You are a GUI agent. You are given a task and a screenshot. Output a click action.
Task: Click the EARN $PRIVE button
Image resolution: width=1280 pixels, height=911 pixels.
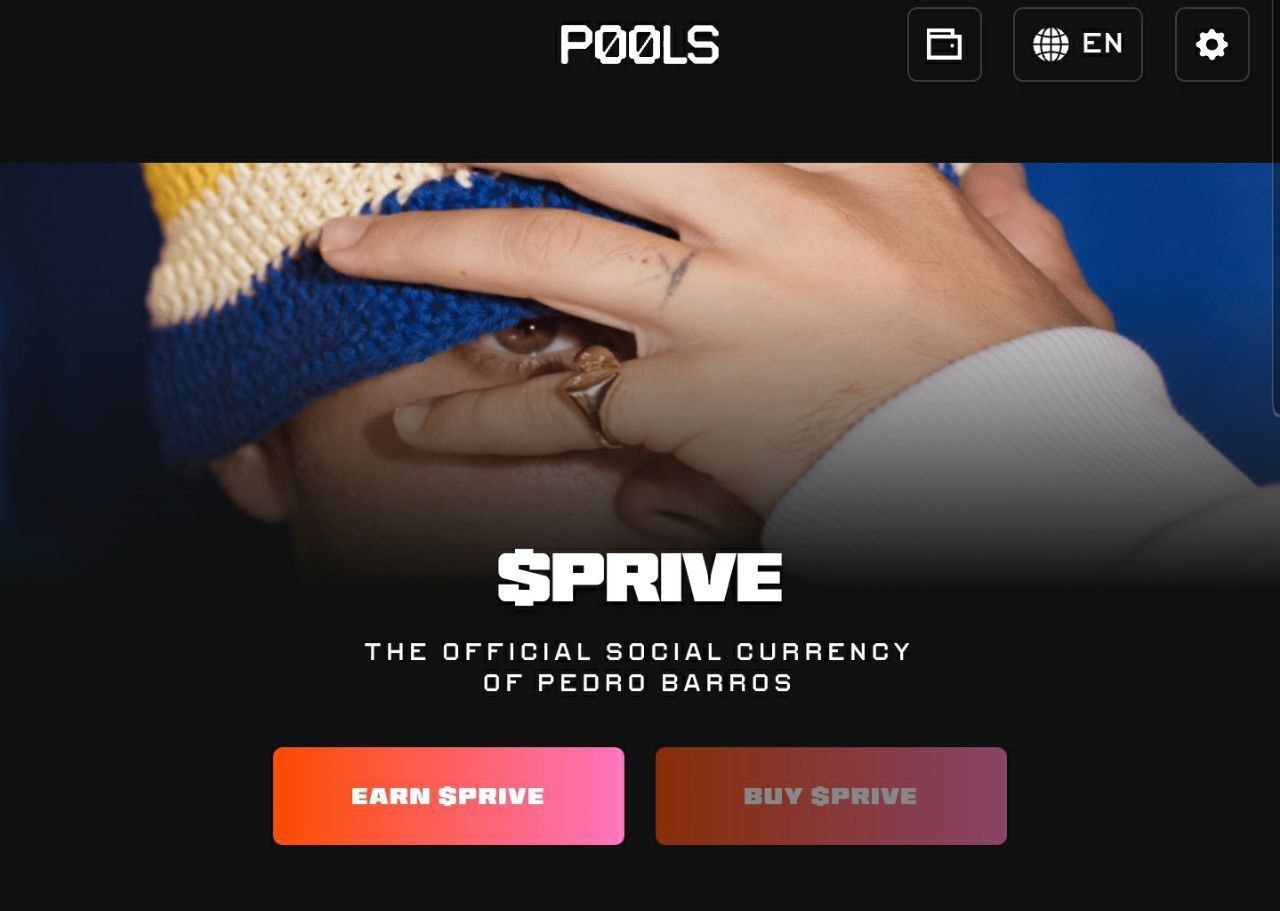pos(448,796)
